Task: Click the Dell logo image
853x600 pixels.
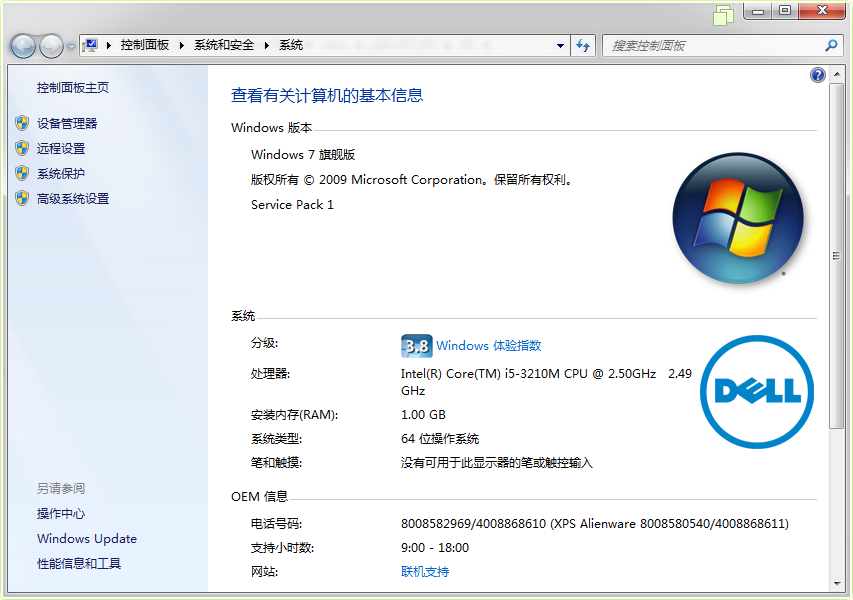Action: [x=757, y=392]
